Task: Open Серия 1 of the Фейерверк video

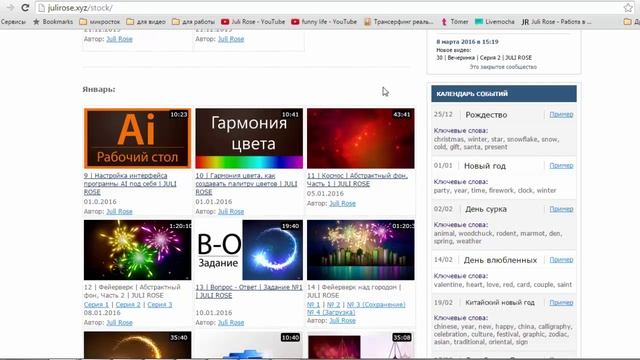Action: tap(96, 304)
